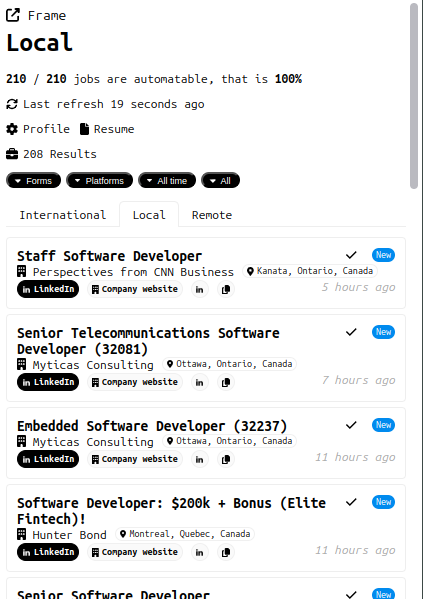Click the vertical scrollbar thumb

414,96
